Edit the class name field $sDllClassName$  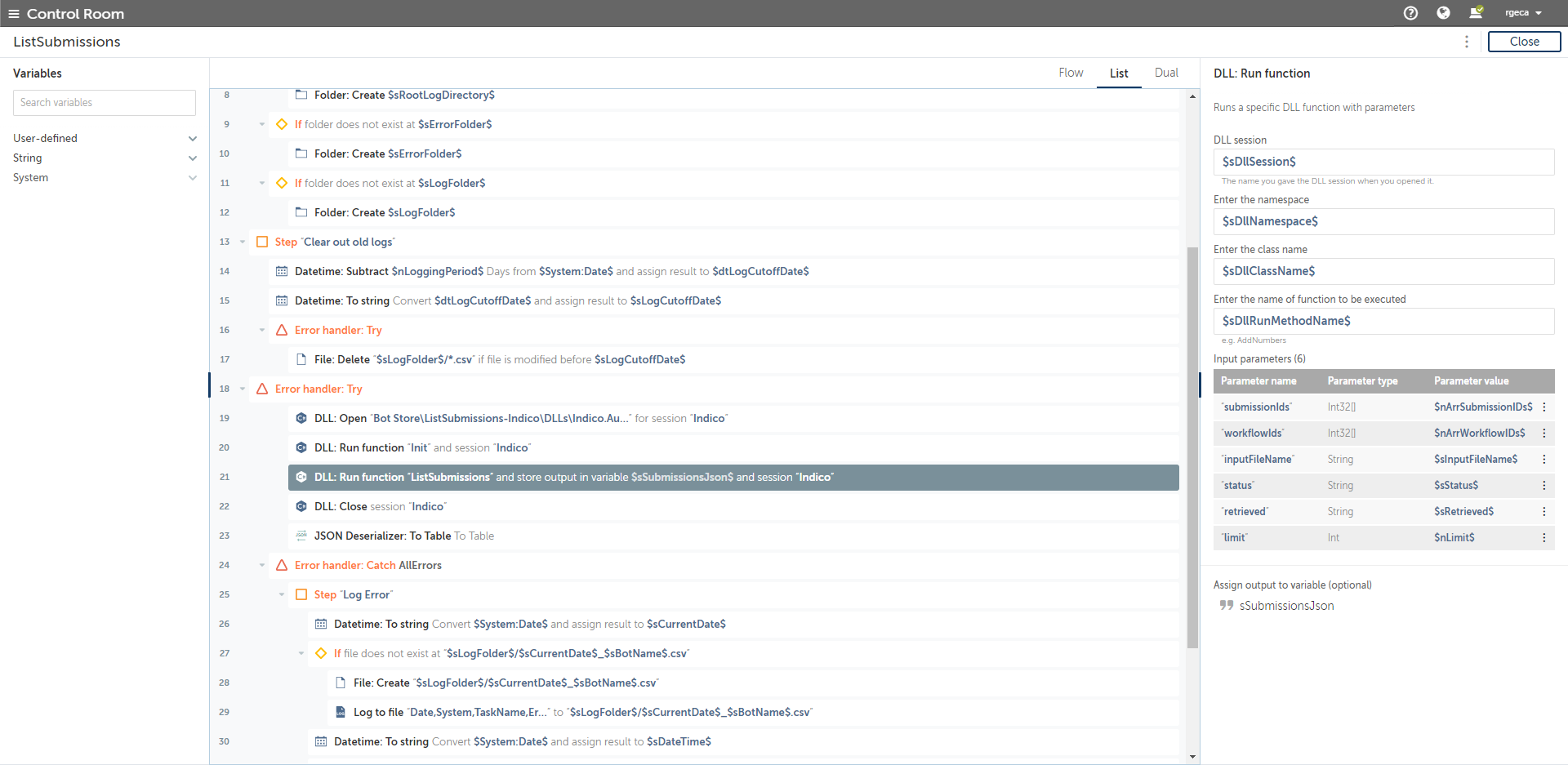point(1383,271)
